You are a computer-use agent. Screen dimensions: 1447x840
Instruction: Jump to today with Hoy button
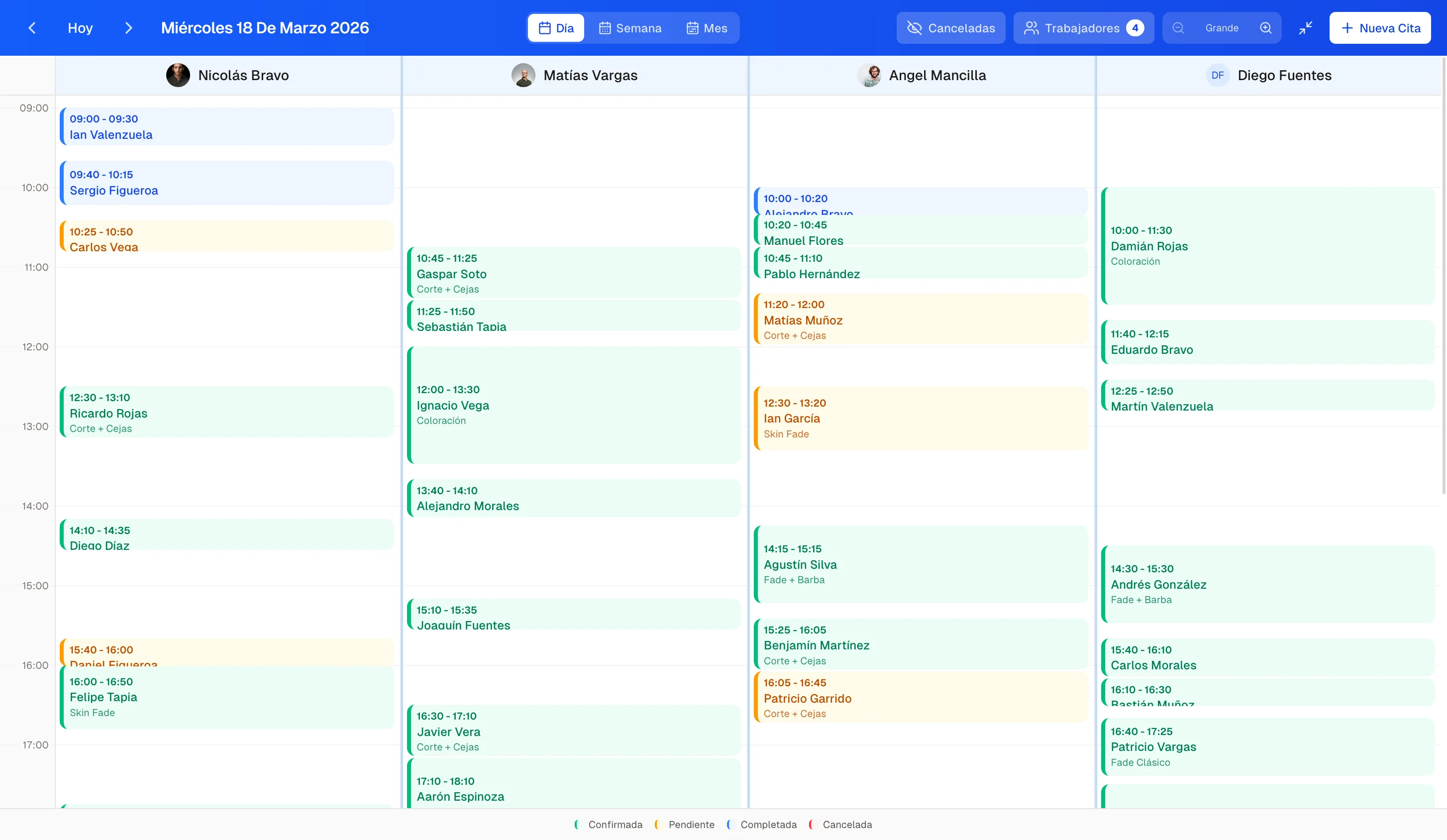point(81,28)
